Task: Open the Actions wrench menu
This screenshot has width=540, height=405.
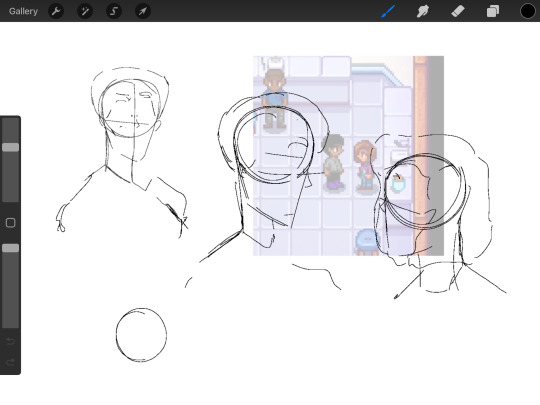Action: (x=56, y=11)
